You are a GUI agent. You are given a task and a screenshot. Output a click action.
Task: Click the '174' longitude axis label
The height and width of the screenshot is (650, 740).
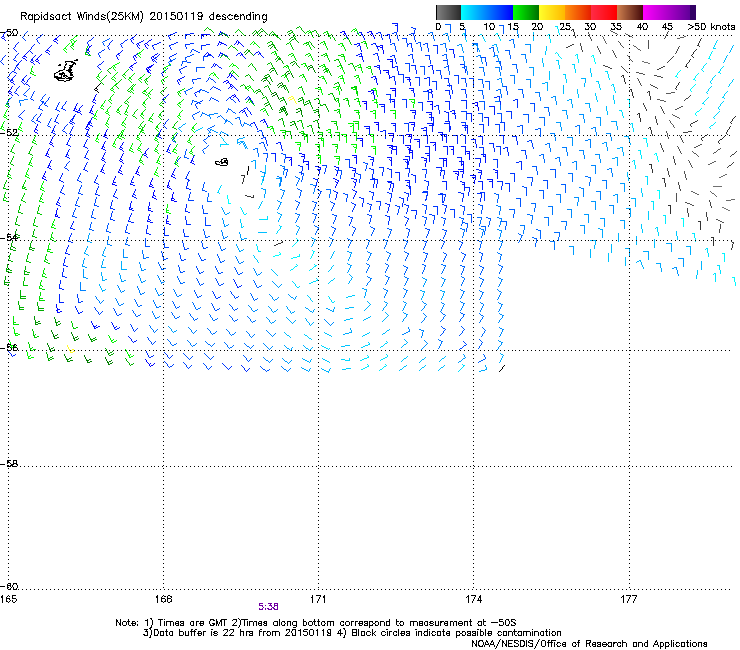point(473,599)
